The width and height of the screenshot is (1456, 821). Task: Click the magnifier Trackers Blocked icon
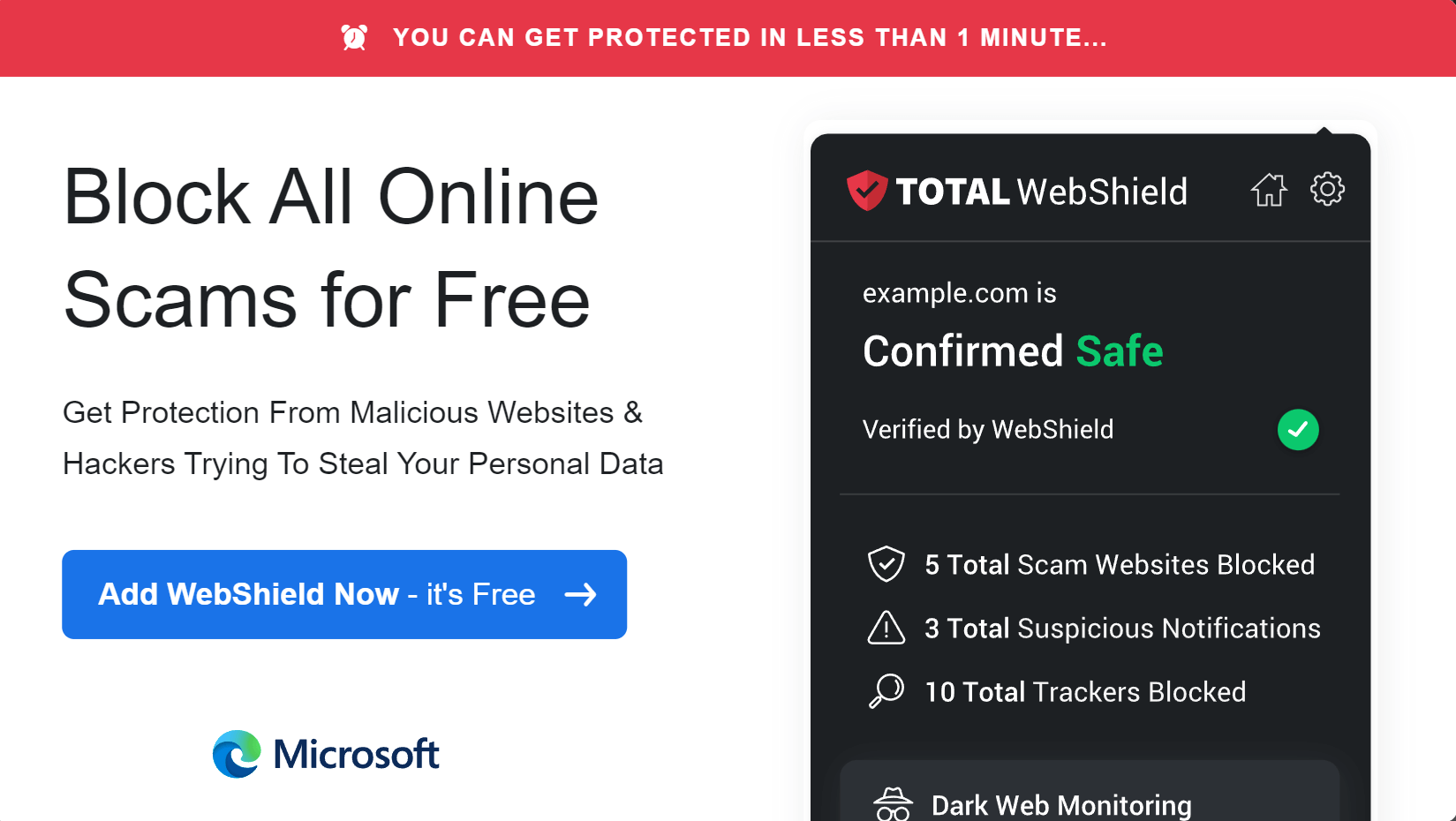click(887, 691)
